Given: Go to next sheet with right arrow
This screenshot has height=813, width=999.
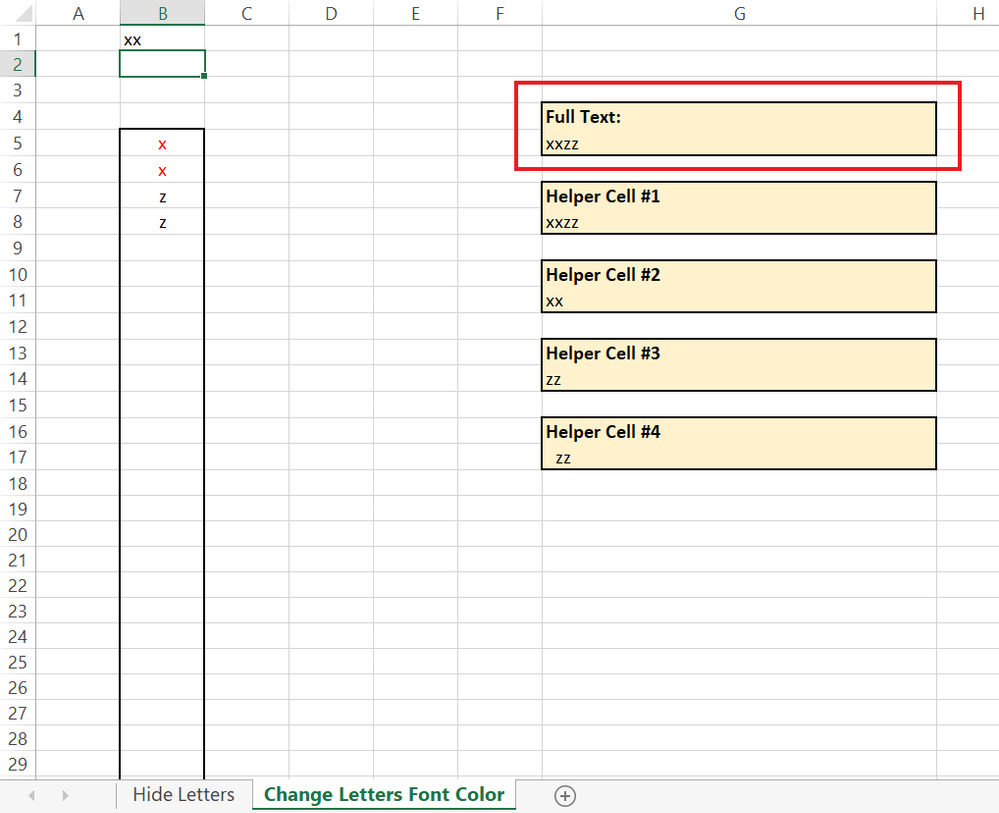Looking at the screenshot, I should [65, 795].
